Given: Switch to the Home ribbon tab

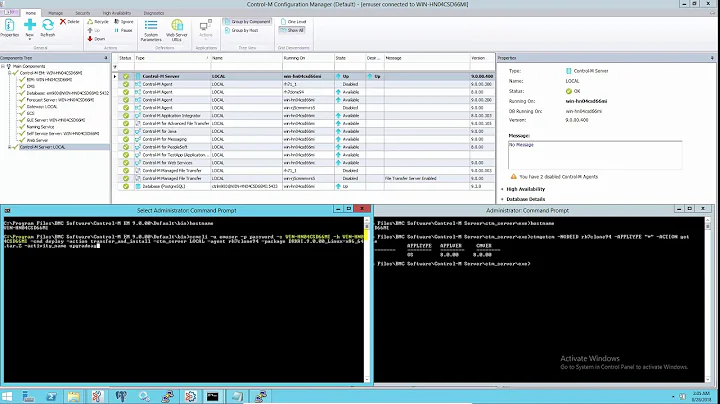Looking at the screenshot, I should (31, 13).
